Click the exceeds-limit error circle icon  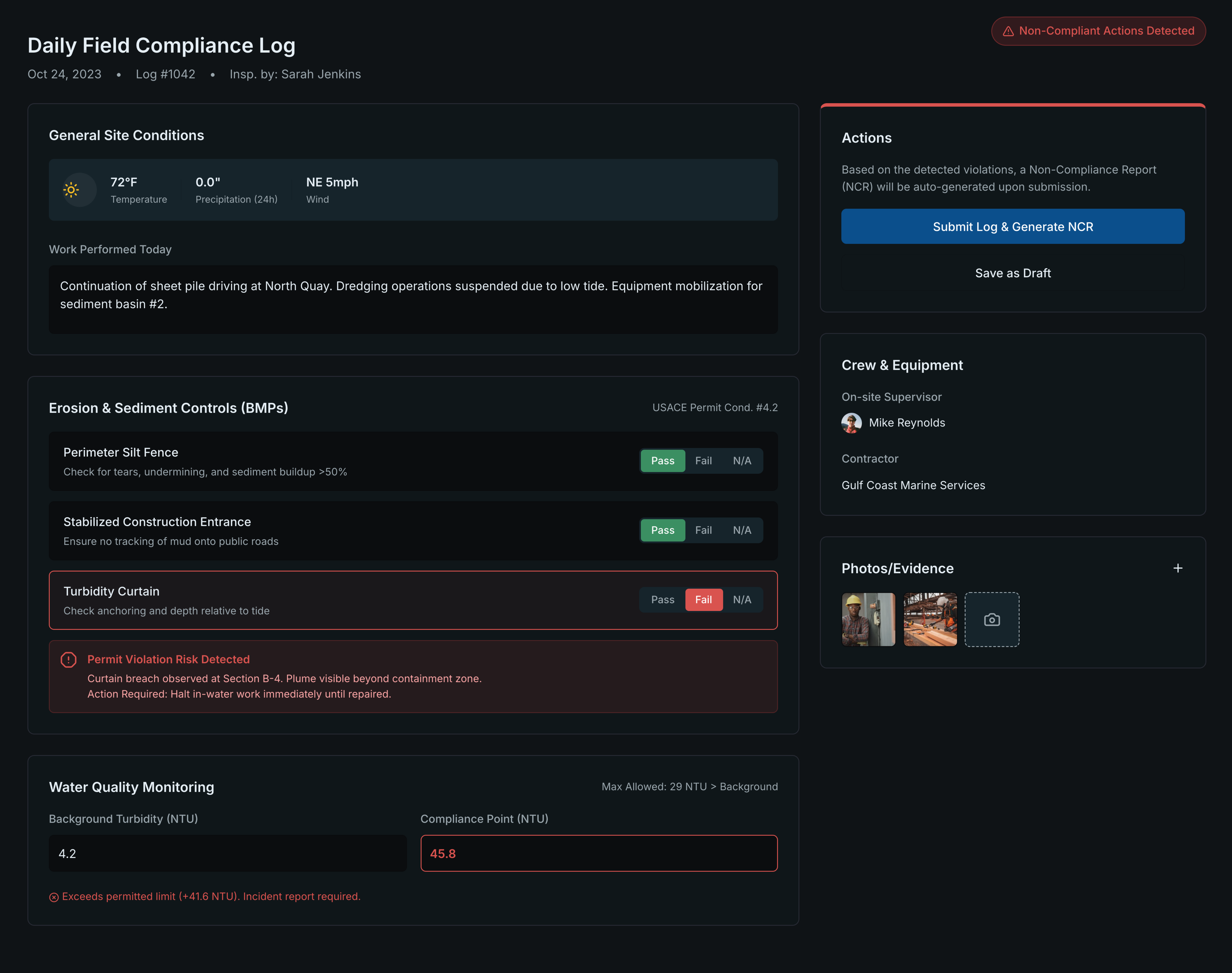coord(54,897)
